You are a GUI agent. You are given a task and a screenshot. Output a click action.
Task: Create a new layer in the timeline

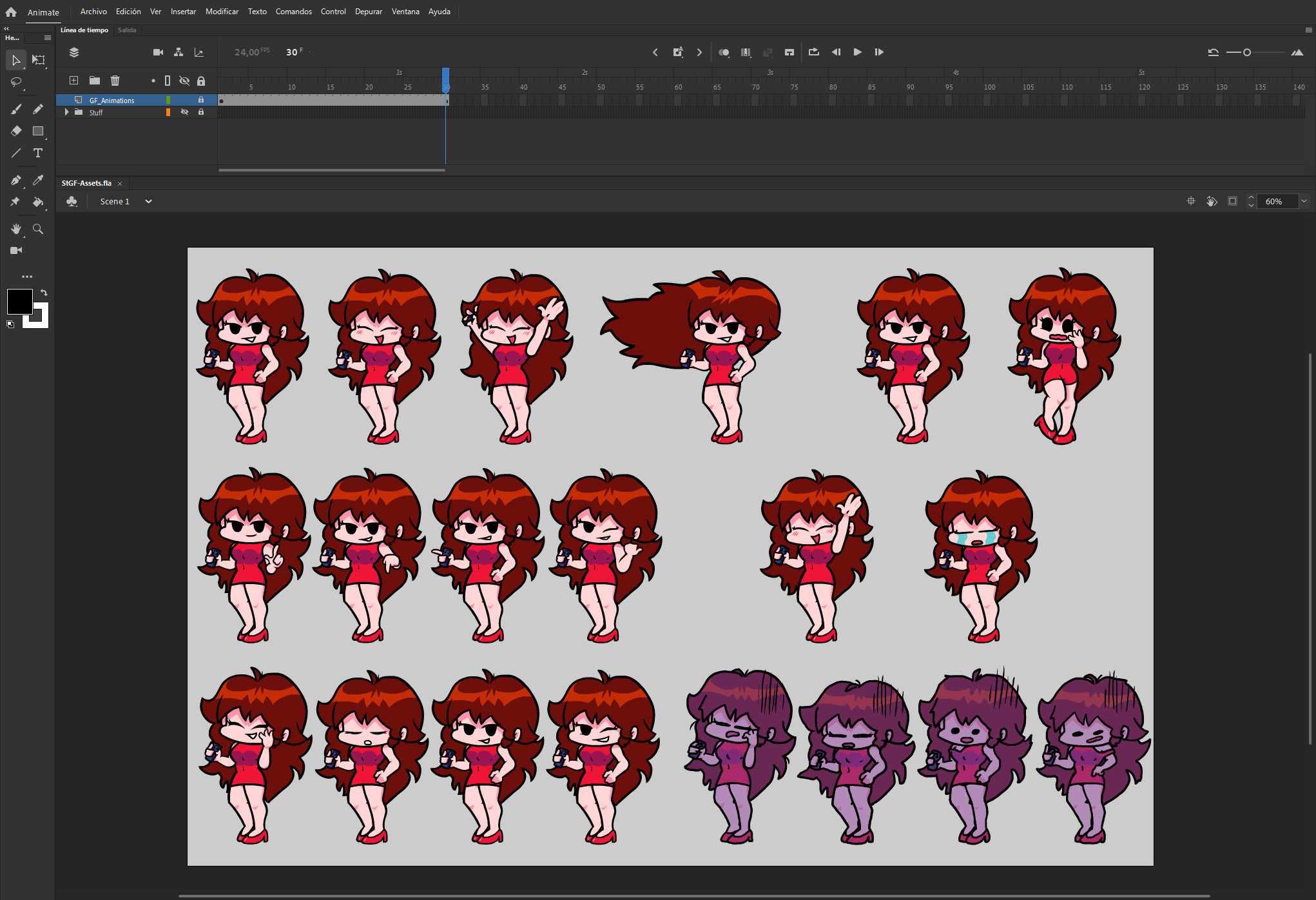click(73, 81)
